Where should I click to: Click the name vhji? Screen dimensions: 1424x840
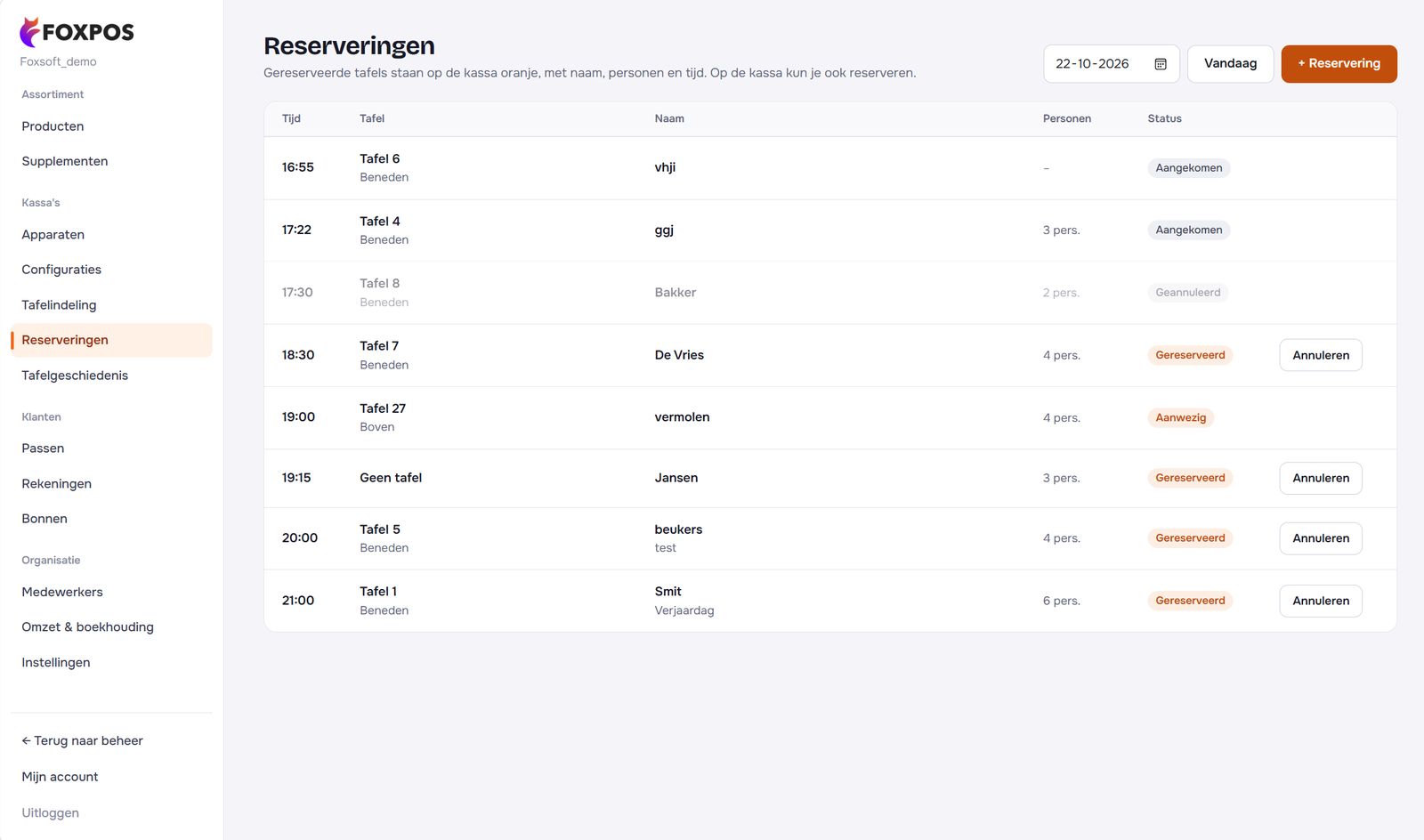tap(665, 167)
